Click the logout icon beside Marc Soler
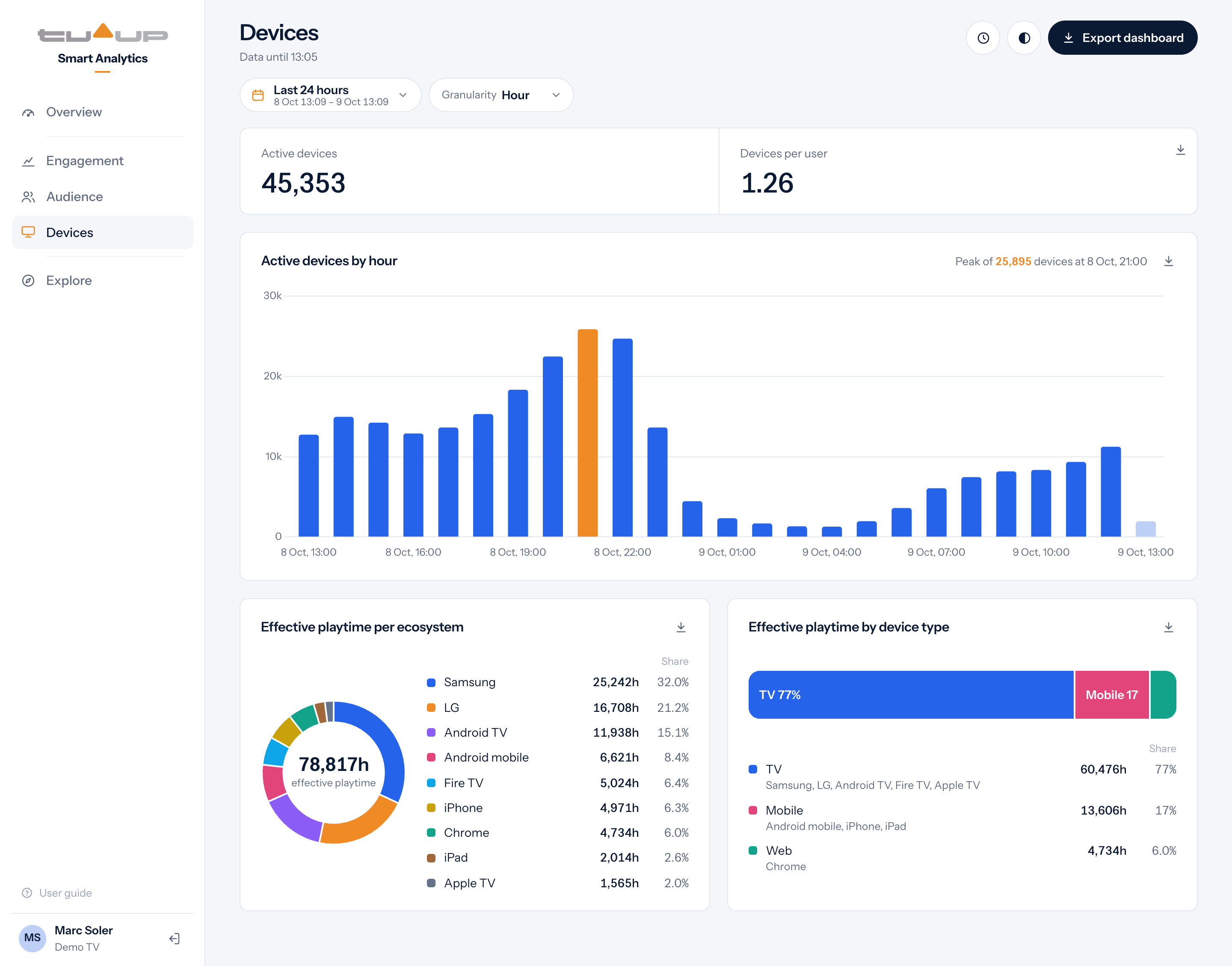Image resolution: width=1232 pixels, height=966 pixels. [x=174, y=939]
